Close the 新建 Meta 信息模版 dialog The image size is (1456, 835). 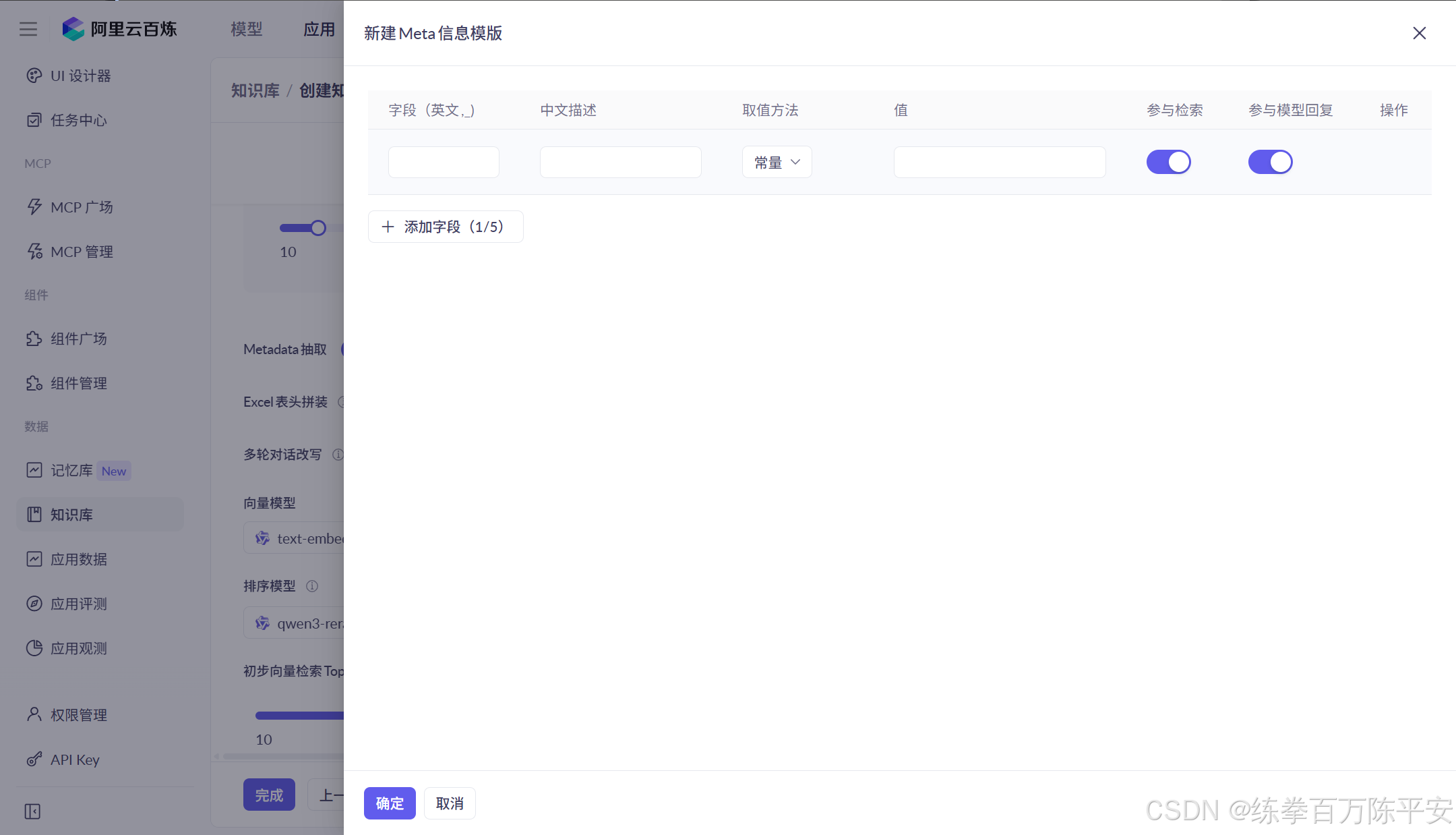(x=1419, y=33)
